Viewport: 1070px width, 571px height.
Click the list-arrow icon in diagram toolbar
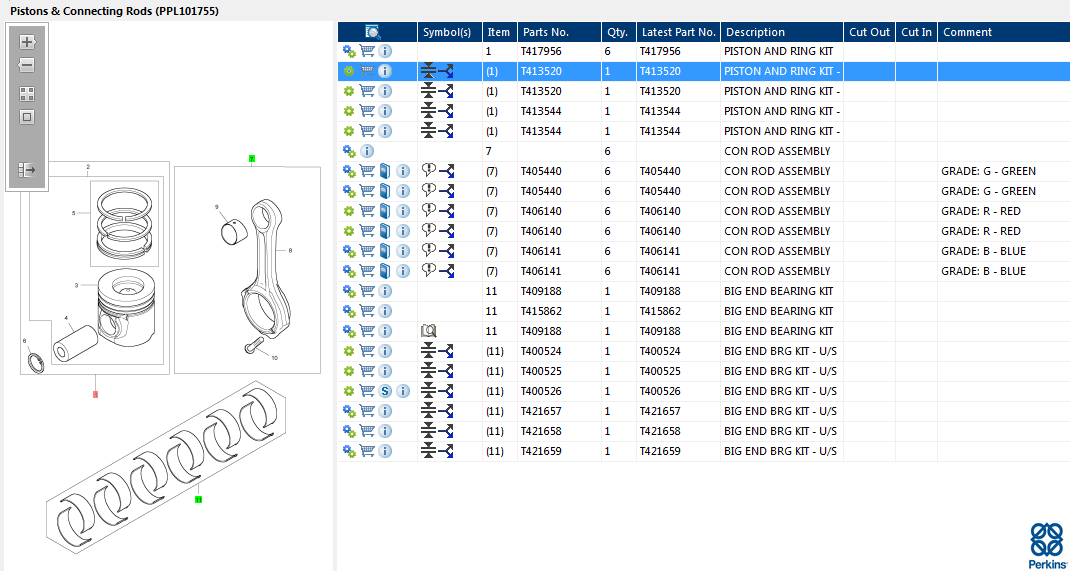pyautogui.click(x=27, y=170)
